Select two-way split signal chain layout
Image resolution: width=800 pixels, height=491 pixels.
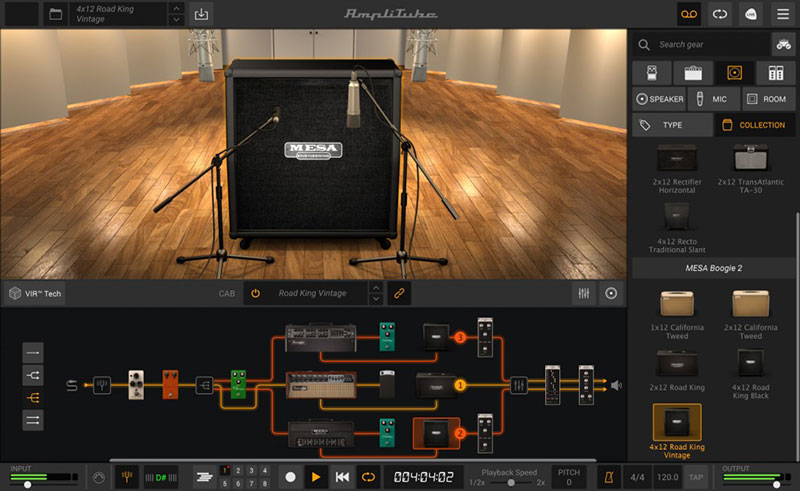[x=33, y=375]
